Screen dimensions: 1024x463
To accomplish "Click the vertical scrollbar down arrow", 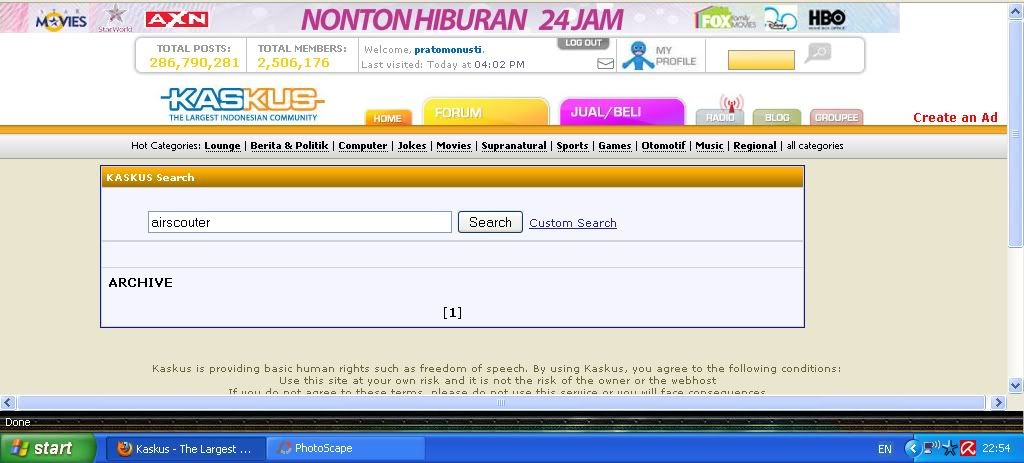I will 1016,385.
